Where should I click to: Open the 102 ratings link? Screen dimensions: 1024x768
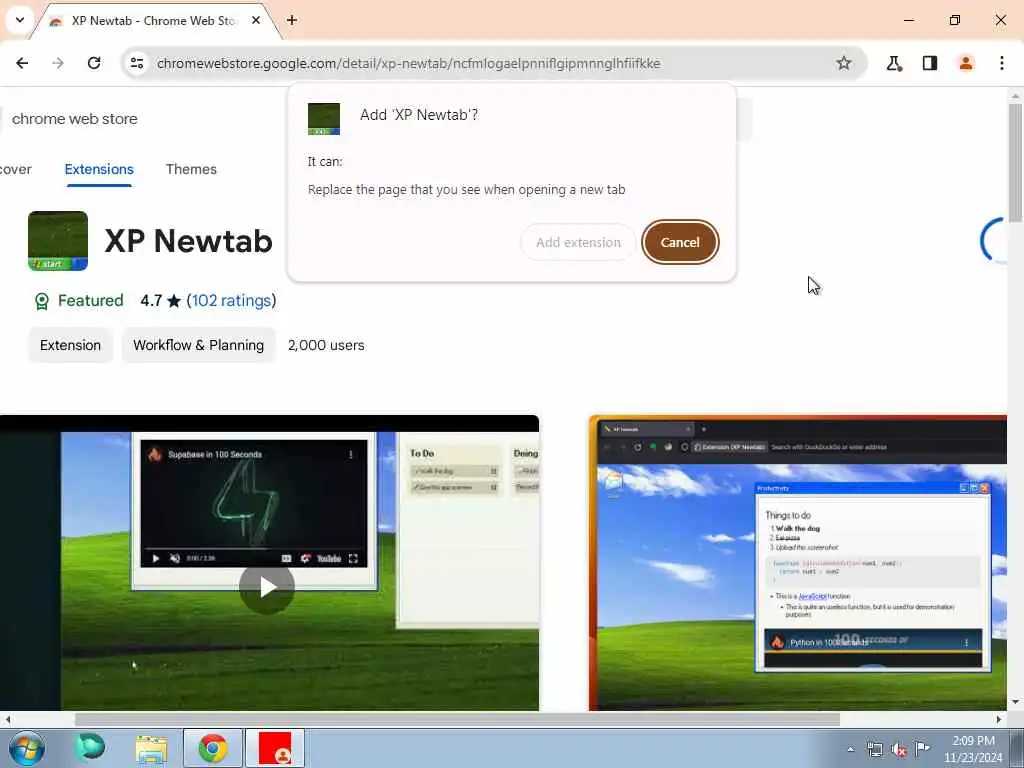click(x=231, y=300)
